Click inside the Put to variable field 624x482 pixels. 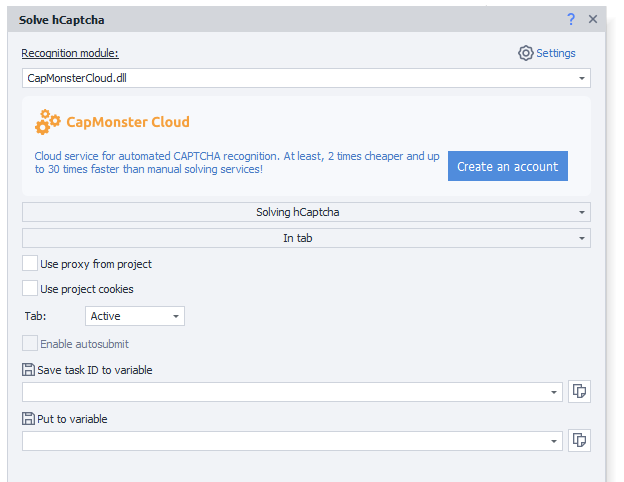285,441
